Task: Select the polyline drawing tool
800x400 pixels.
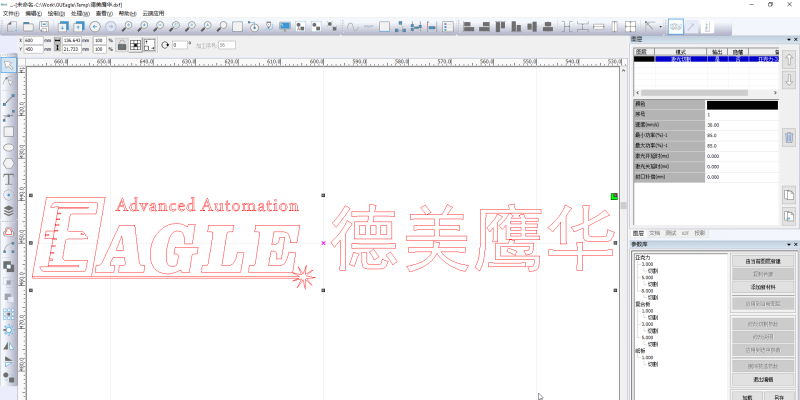Action: point(9,116)
